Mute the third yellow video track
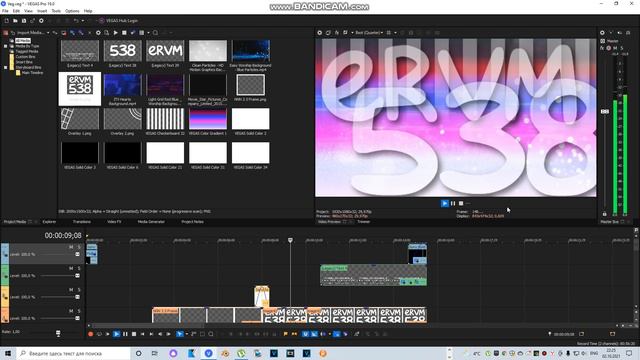640x360 pixels. point(71,289)
